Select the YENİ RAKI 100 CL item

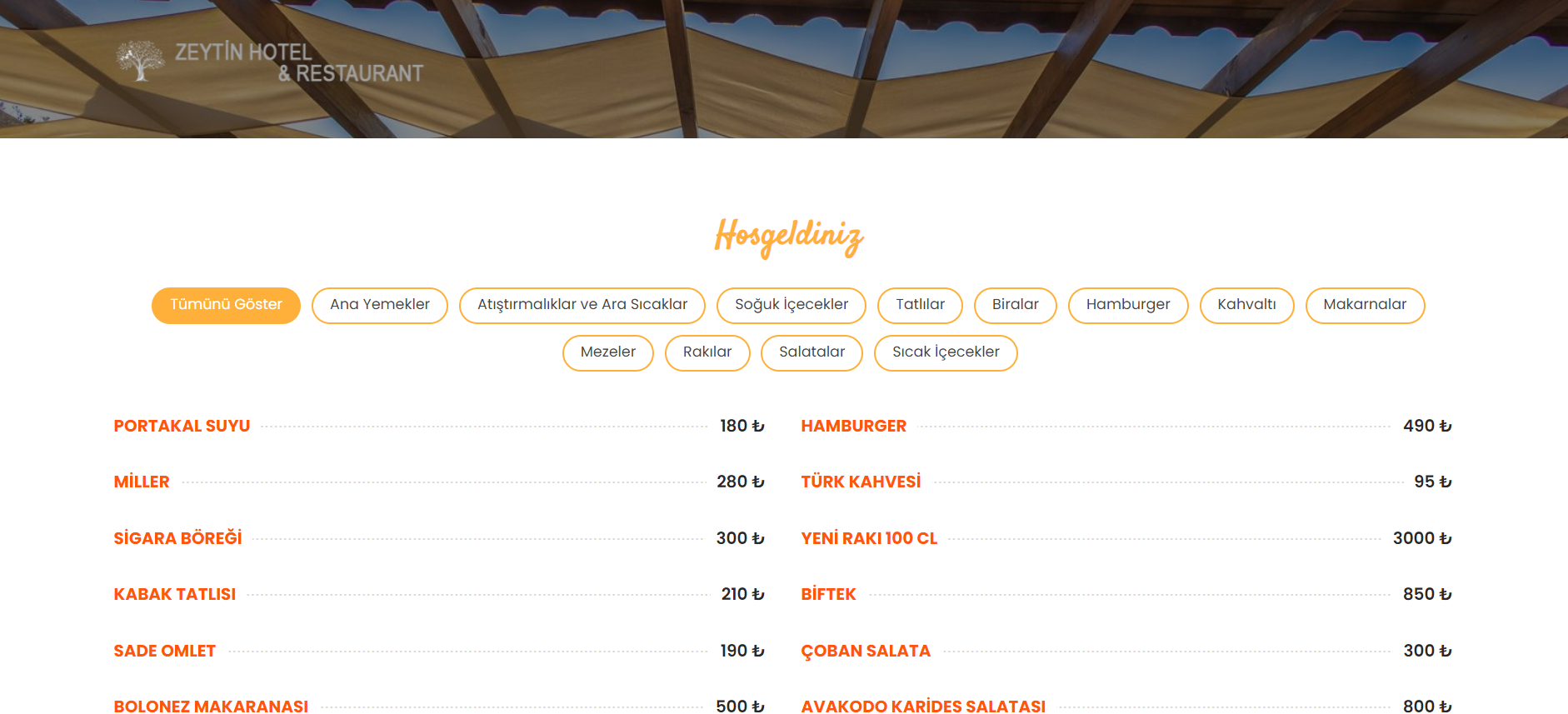click(x=869, y=538)
